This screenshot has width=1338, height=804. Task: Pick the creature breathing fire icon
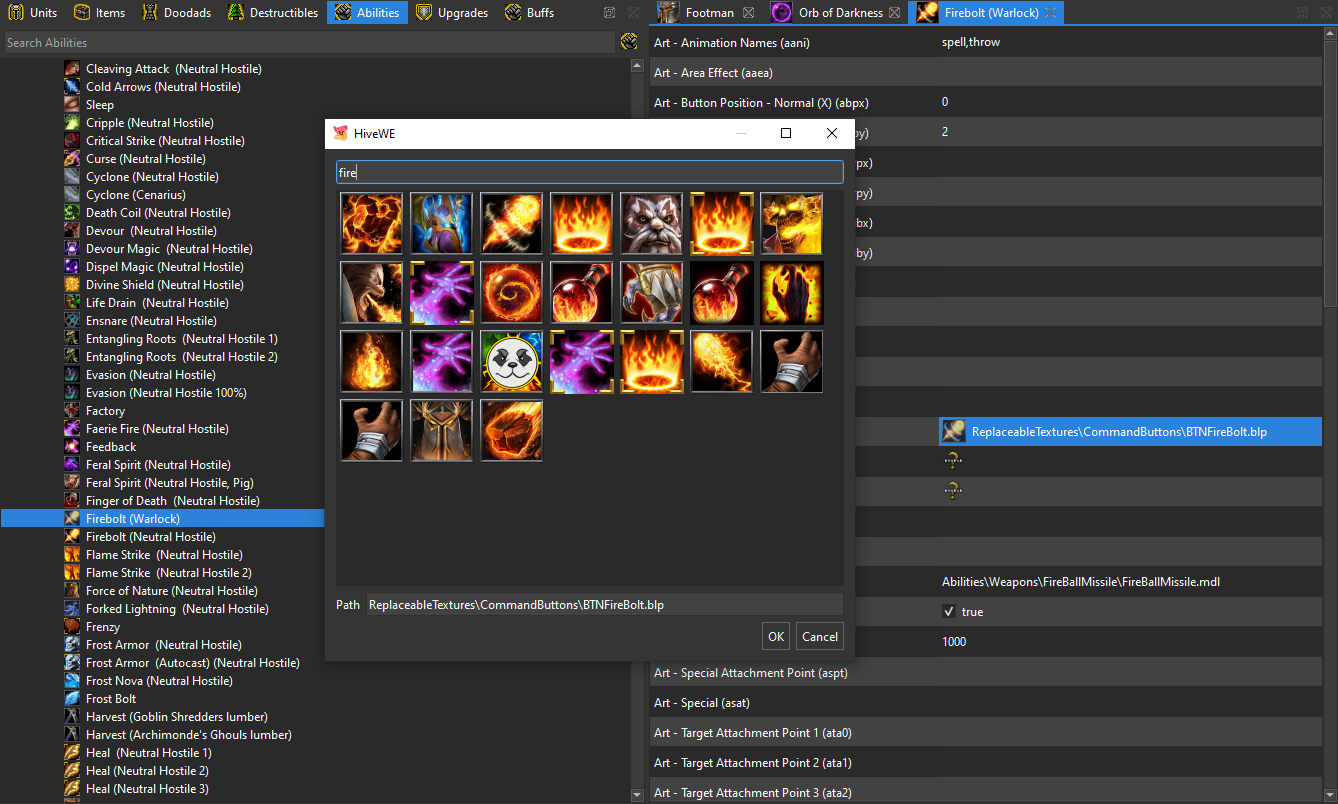(x=371, y=293)
